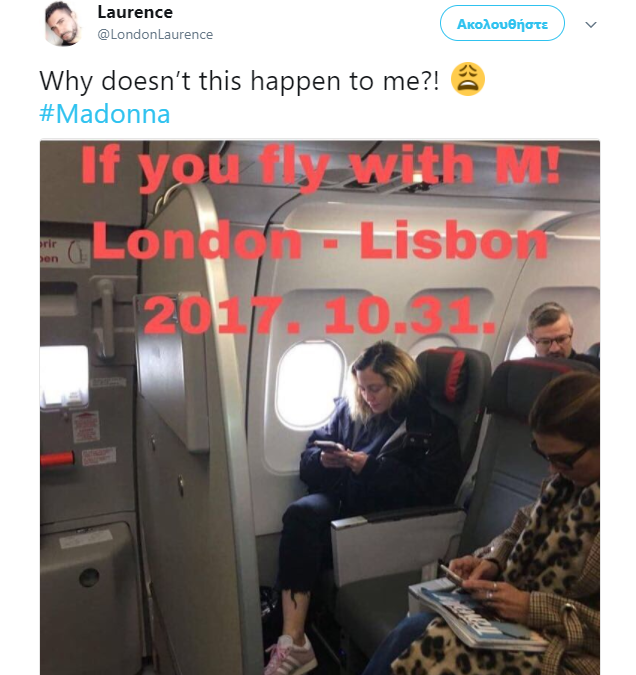Screen dimensions: 636x675
Task: Click the "2017. 10.31." date overlay
Action: click(319, 315)
